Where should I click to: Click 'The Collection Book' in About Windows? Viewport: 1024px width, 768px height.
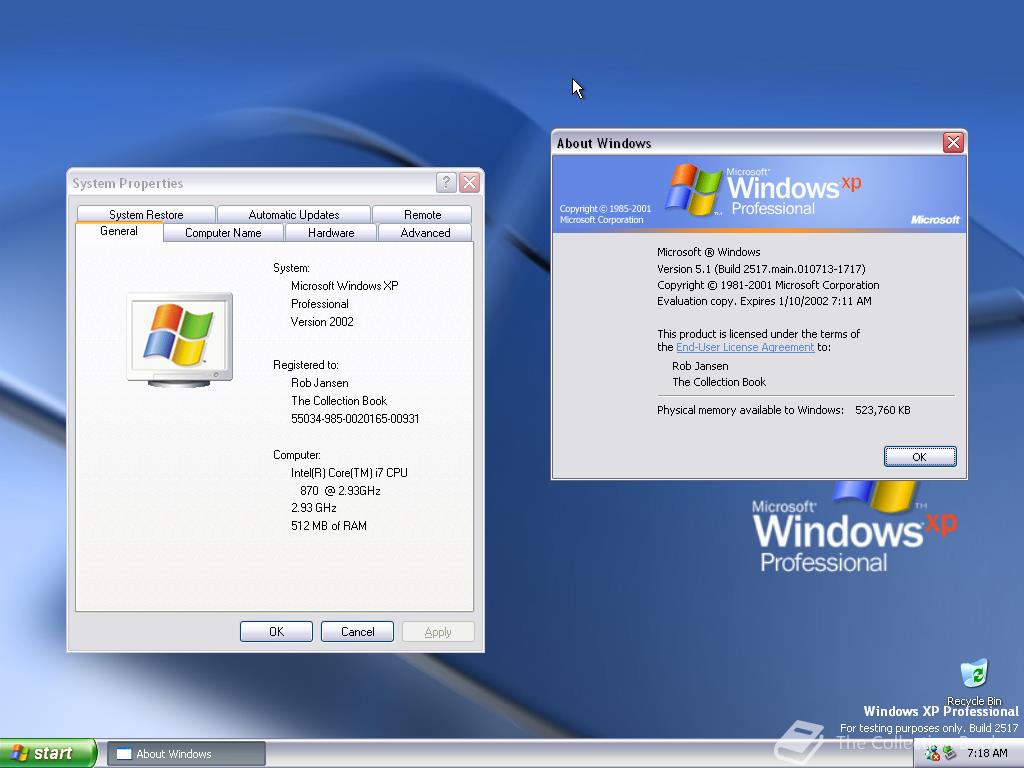[719, 382]
